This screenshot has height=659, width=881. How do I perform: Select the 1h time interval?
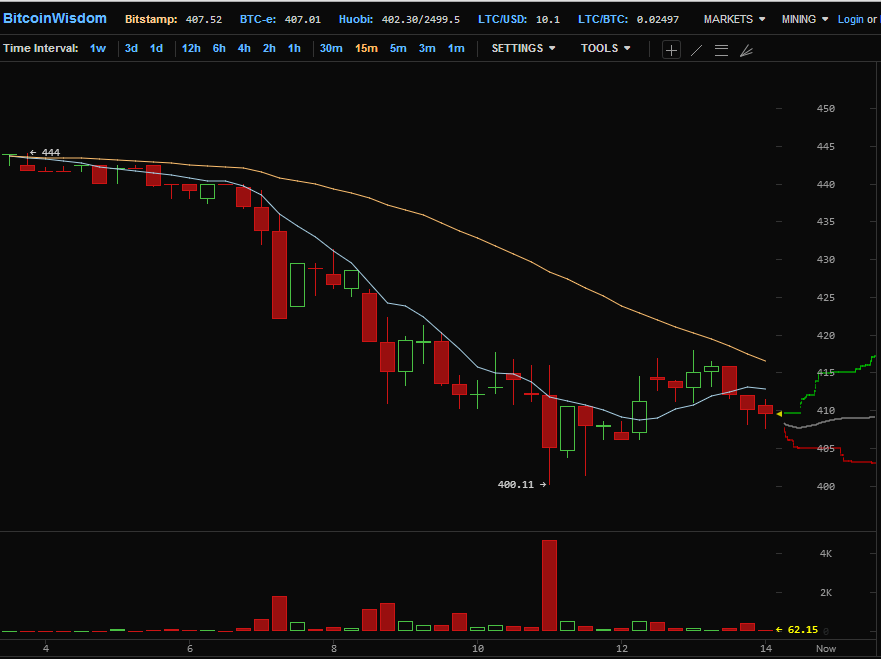[294, 48]
